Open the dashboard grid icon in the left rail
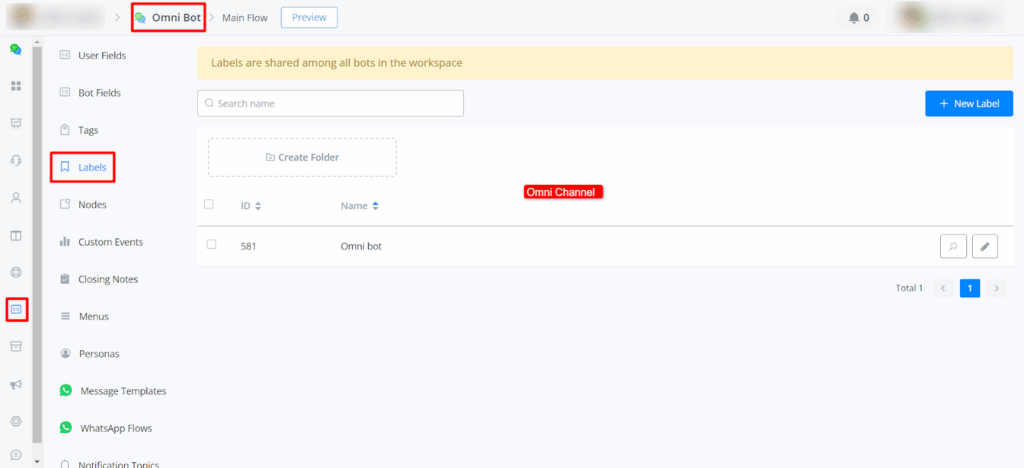The image size is (1024, 468). click(x=16, y=86)
